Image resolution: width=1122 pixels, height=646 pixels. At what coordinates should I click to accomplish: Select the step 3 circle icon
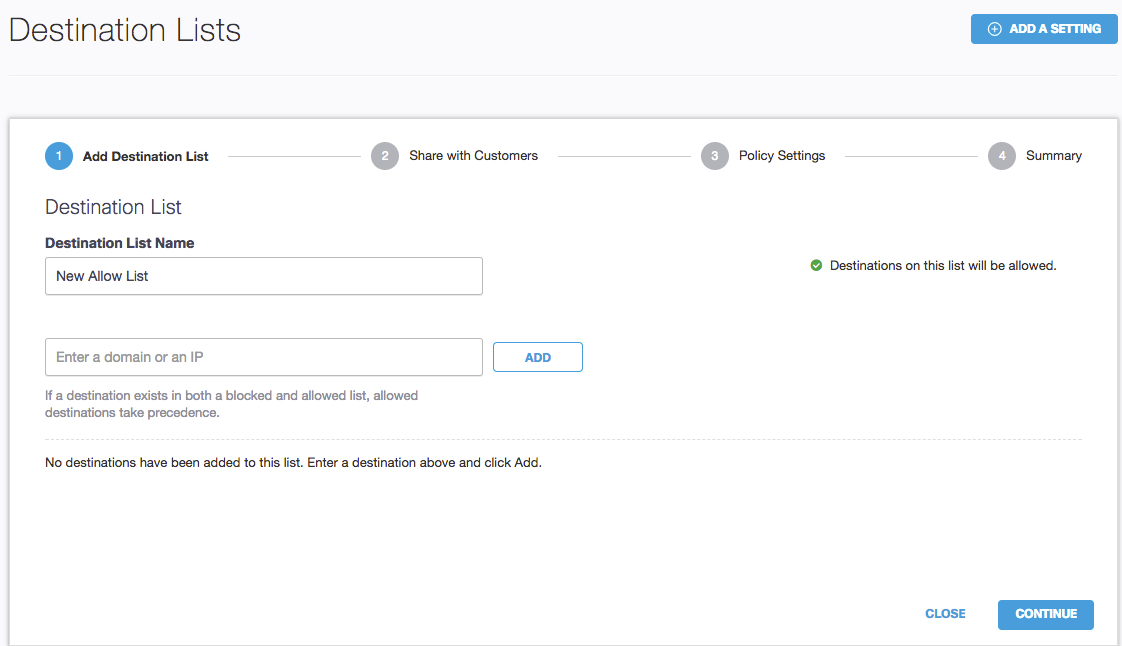pyautogui.click(x=715, y=156)
